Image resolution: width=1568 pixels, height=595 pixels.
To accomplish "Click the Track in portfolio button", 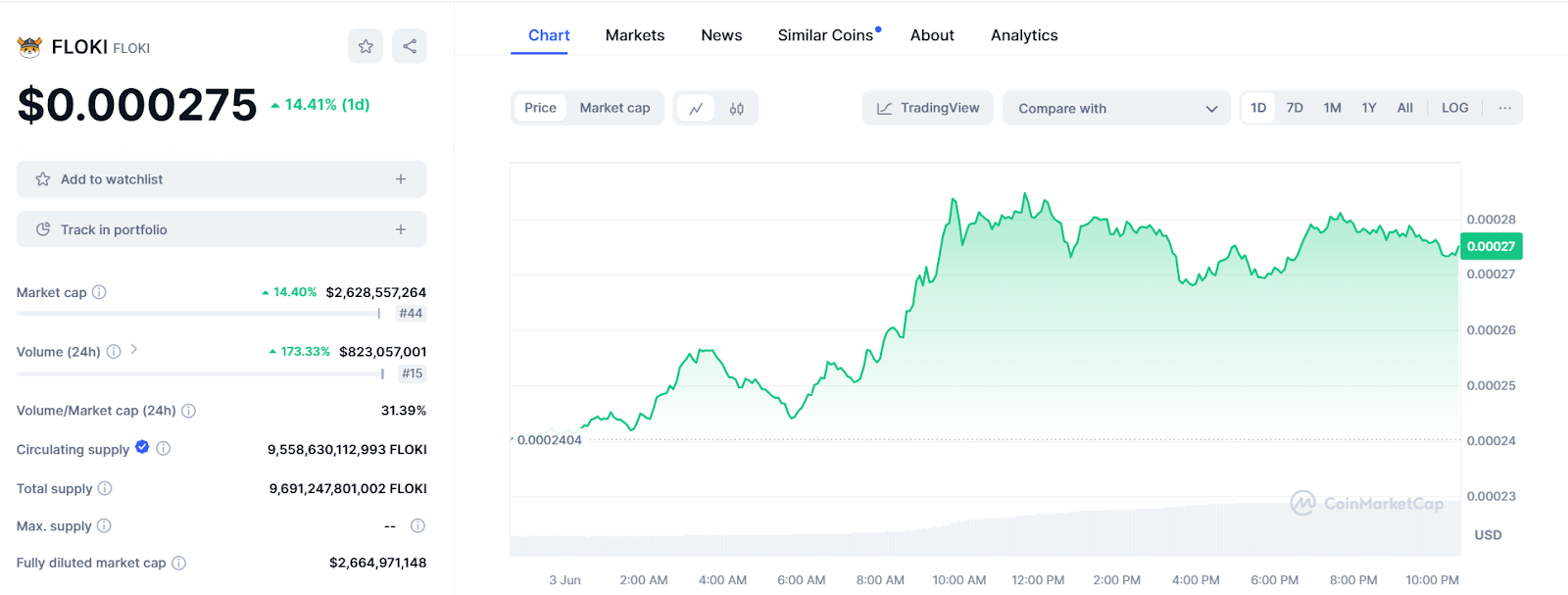I will (x=221, y=229).
